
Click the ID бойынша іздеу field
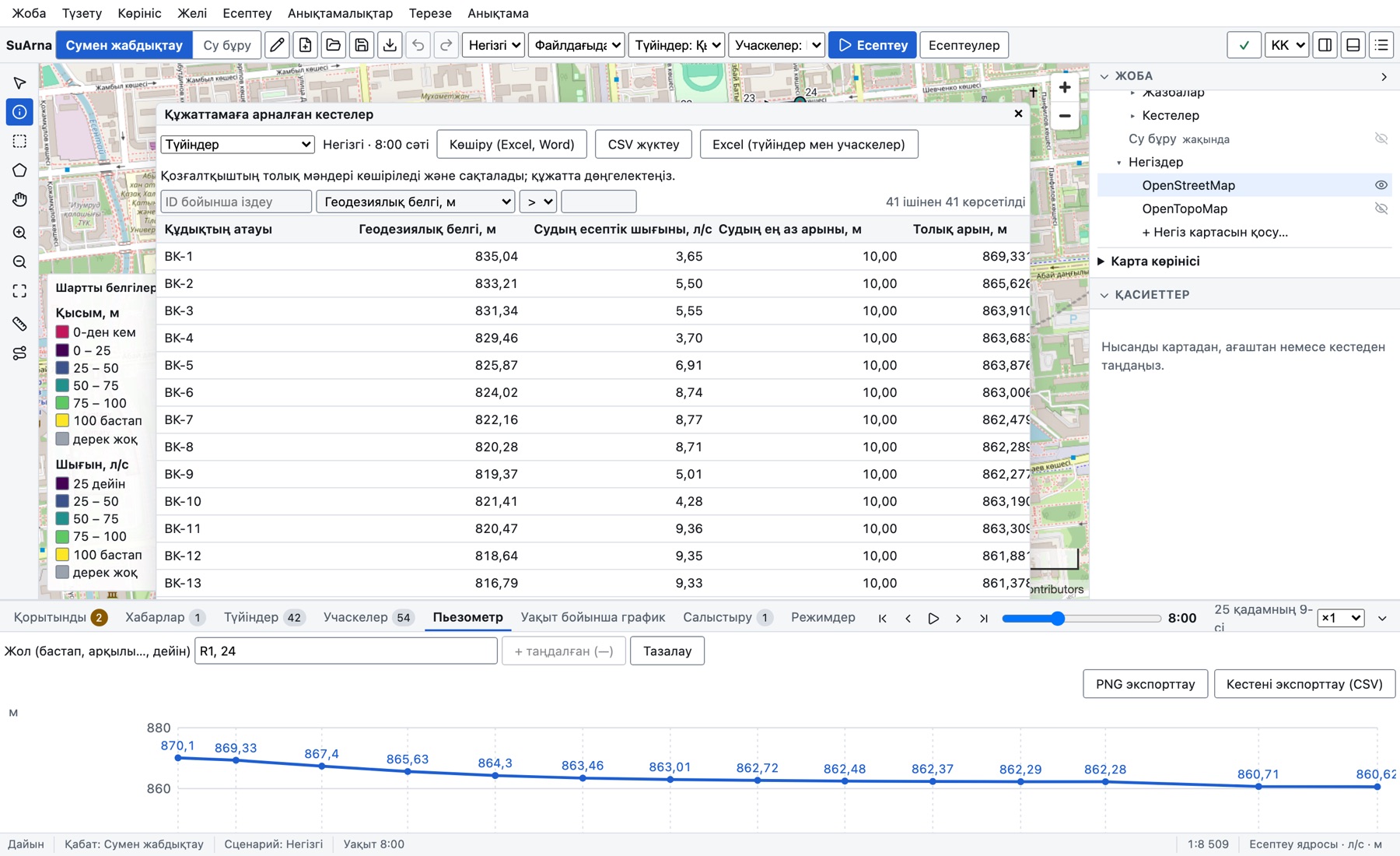(236, 202)
